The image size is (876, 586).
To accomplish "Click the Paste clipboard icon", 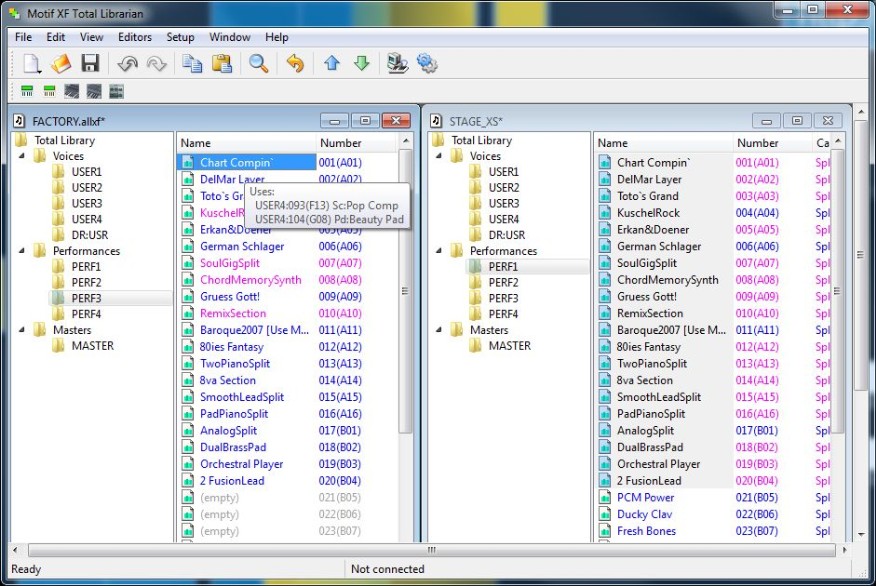I will 222,64.
